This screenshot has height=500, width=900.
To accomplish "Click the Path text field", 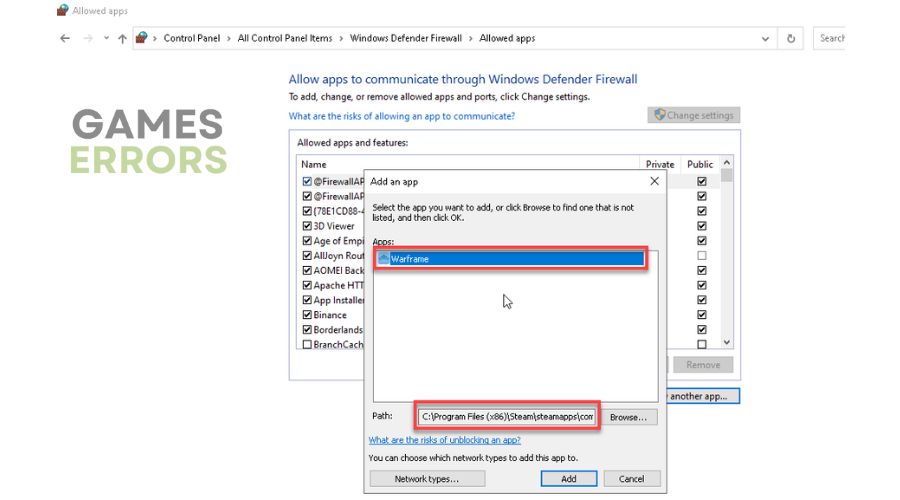I will pos(507,417).
